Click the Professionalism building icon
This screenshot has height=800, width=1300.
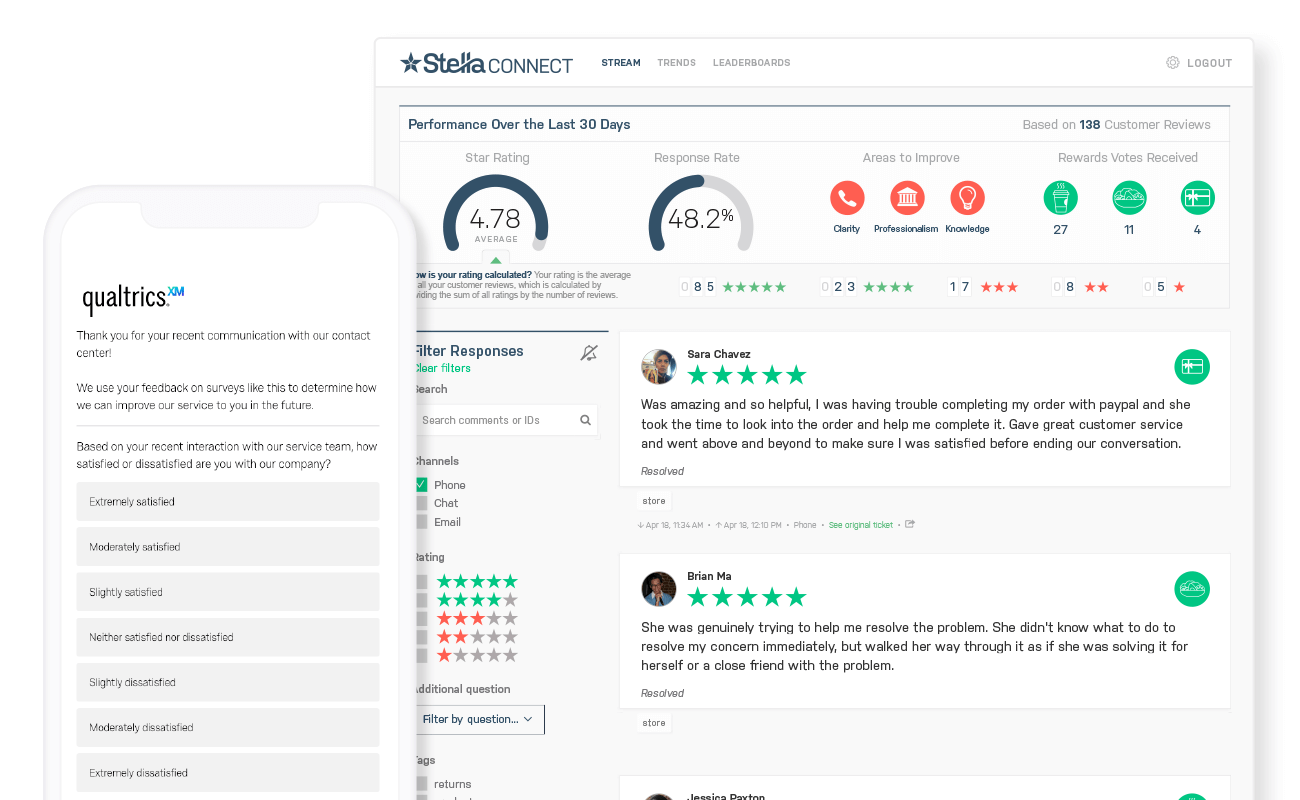(907, 198)
